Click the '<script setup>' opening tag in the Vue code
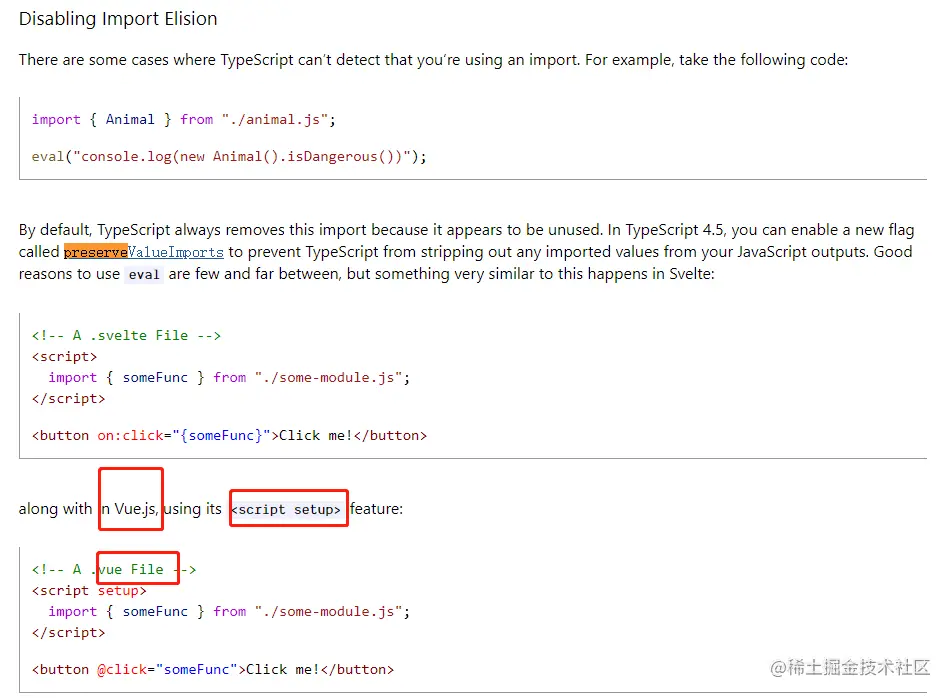Screen dimensions: 951x698 [x=89, y=591]
